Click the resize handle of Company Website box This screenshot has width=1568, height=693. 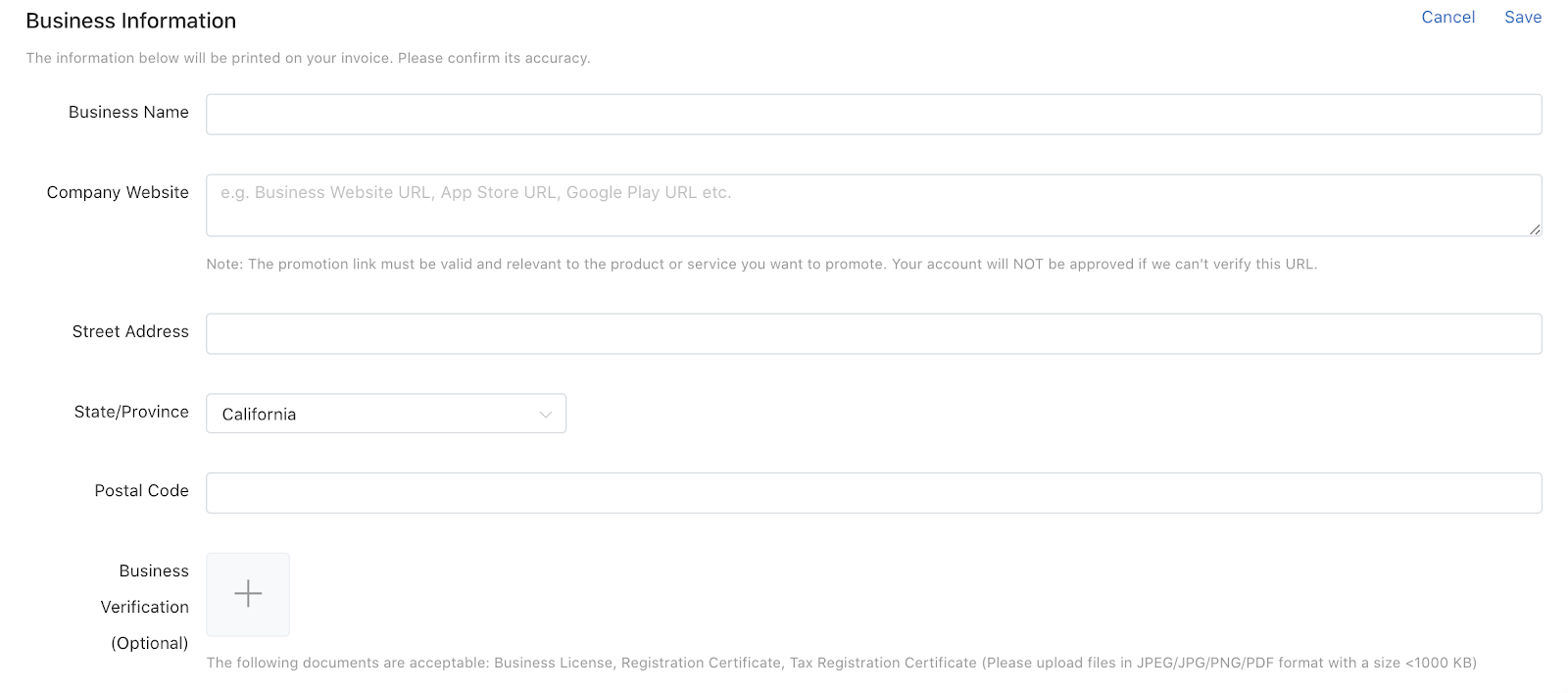(x=1534, y=229)
